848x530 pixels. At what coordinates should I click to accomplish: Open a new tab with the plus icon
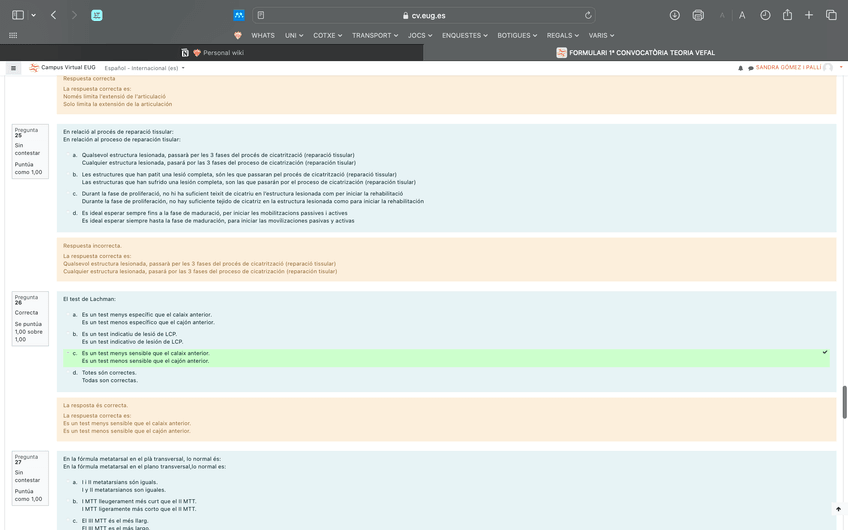pos(809,15)
